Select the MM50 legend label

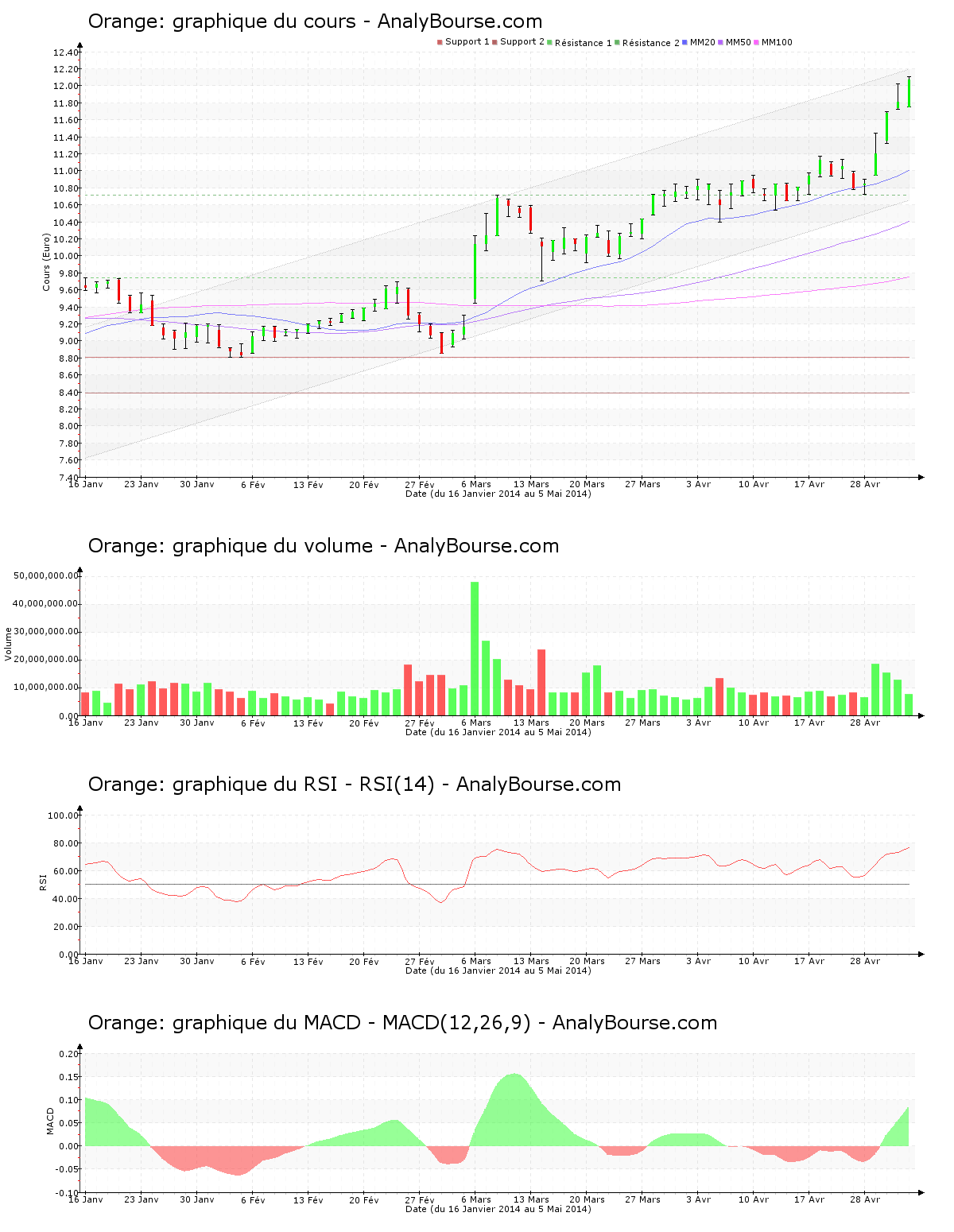[739, 42]
